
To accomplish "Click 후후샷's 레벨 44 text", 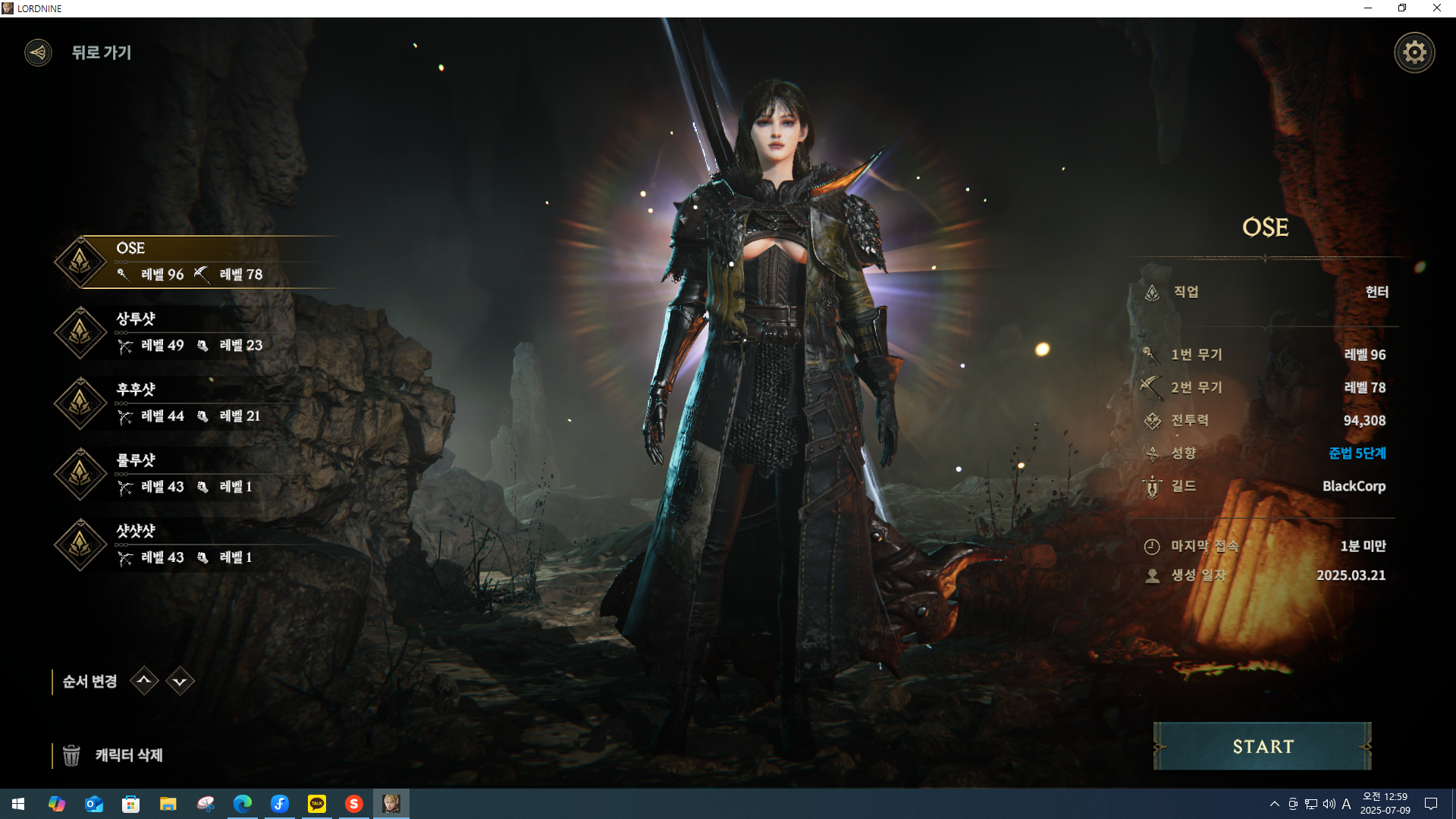I will point(162,416).
